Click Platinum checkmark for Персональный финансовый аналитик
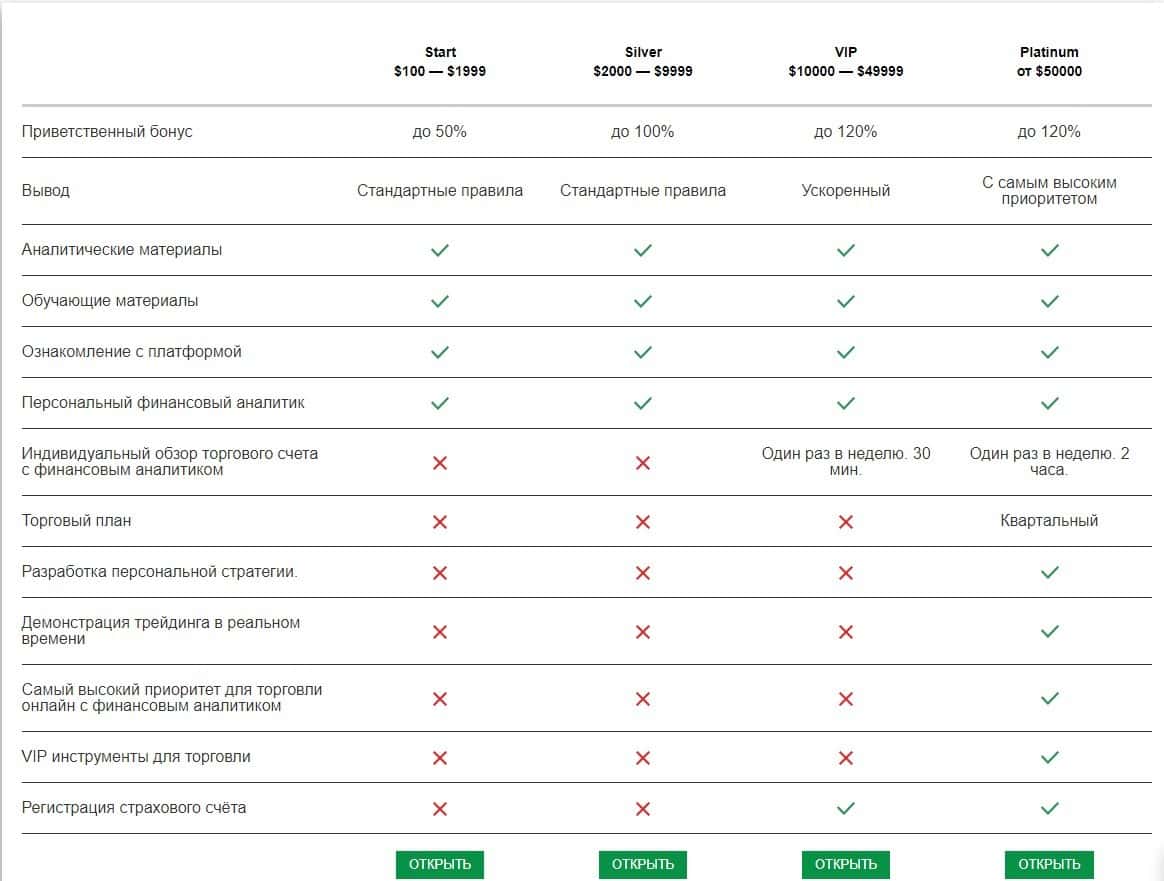Screen dimensions: 1164x881 (1049, 403)
